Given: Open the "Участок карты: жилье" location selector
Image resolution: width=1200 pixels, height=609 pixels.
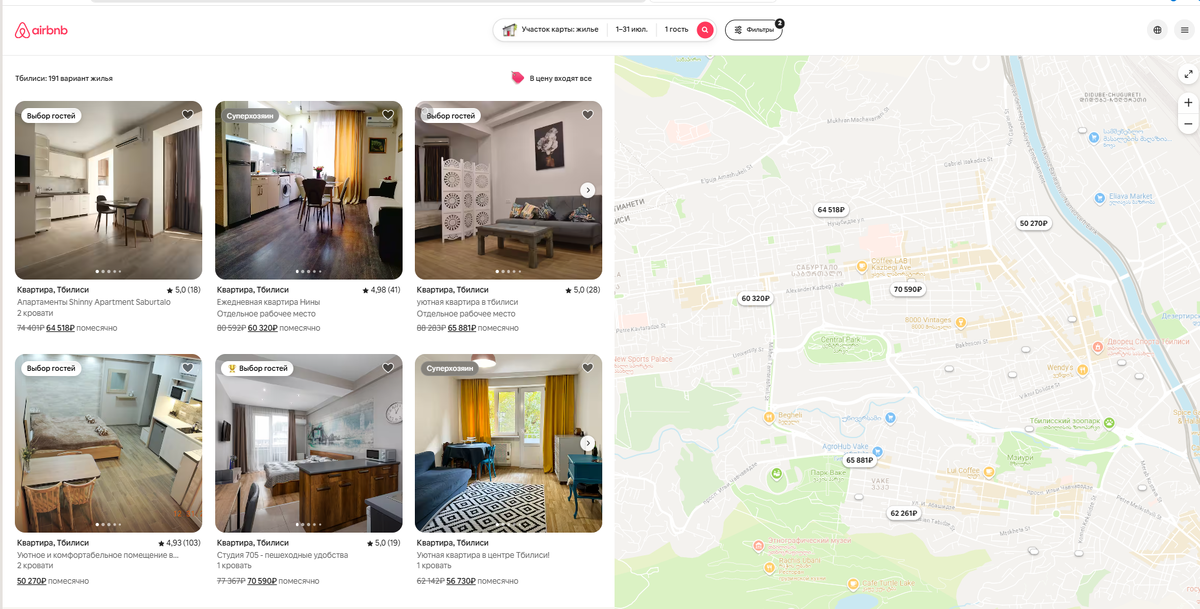Looking at the screenshot, I should (x=551, y=30).
